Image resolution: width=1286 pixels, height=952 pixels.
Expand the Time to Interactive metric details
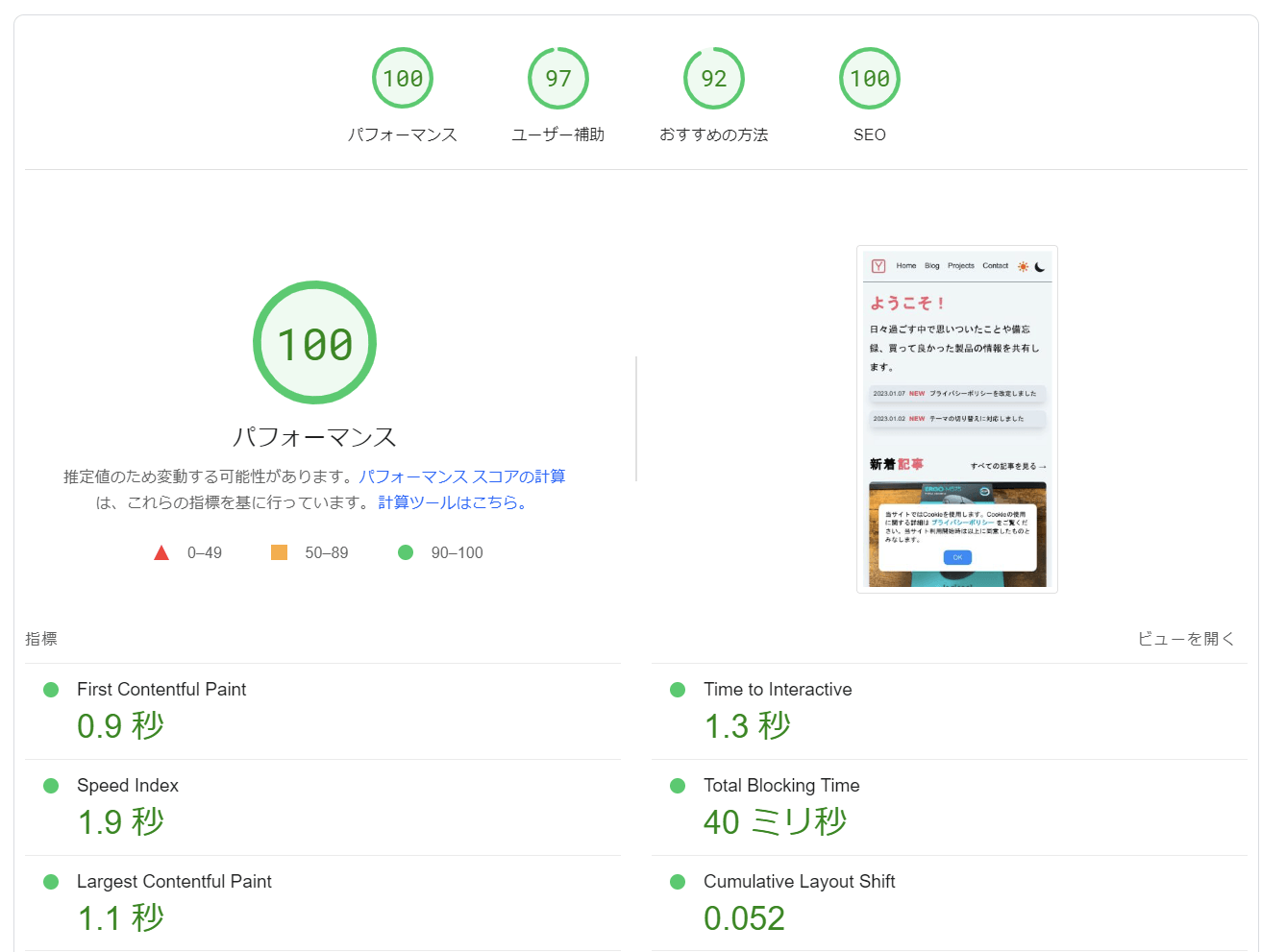pyautogui.click(x=778, y=689)
